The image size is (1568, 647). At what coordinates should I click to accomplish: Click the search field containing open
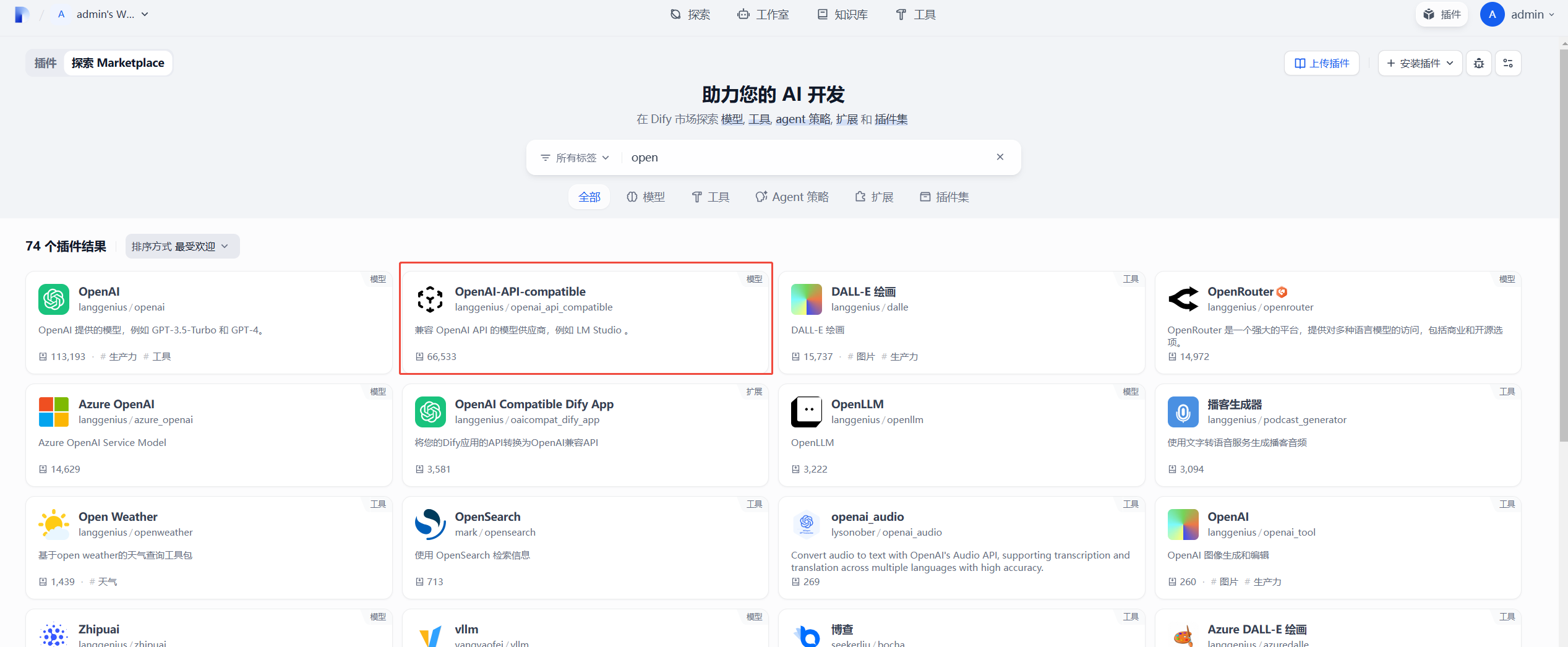click(807, 158)
